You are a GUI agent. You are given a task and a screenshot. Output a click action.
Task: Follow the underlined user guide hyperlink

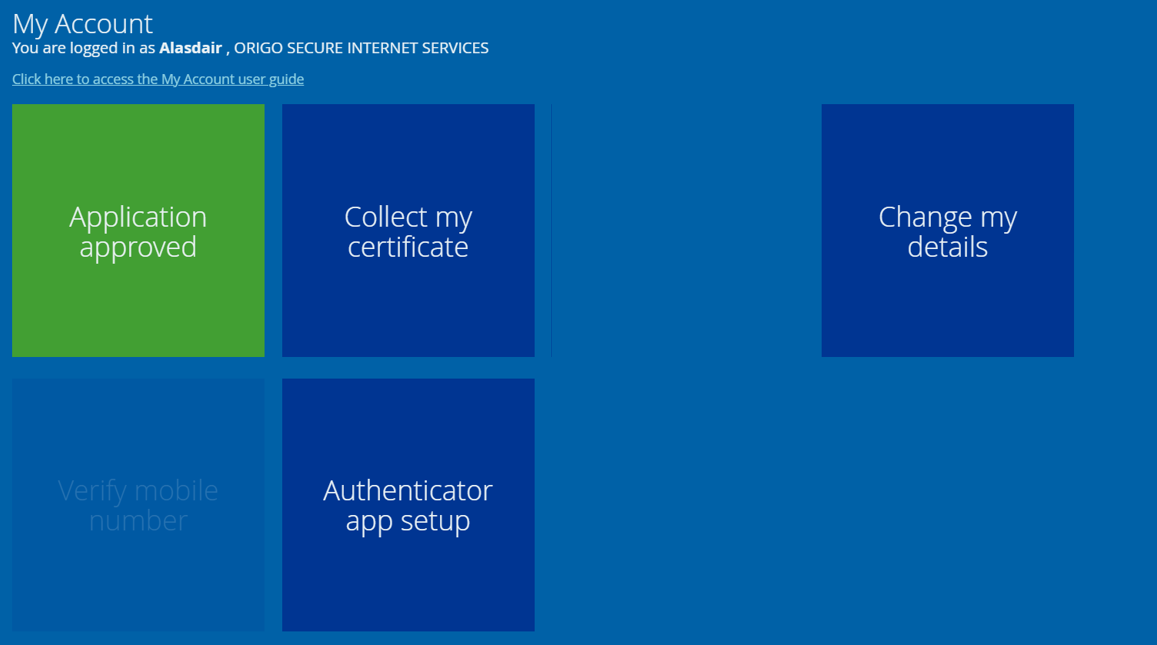click(x=157, y=79)
